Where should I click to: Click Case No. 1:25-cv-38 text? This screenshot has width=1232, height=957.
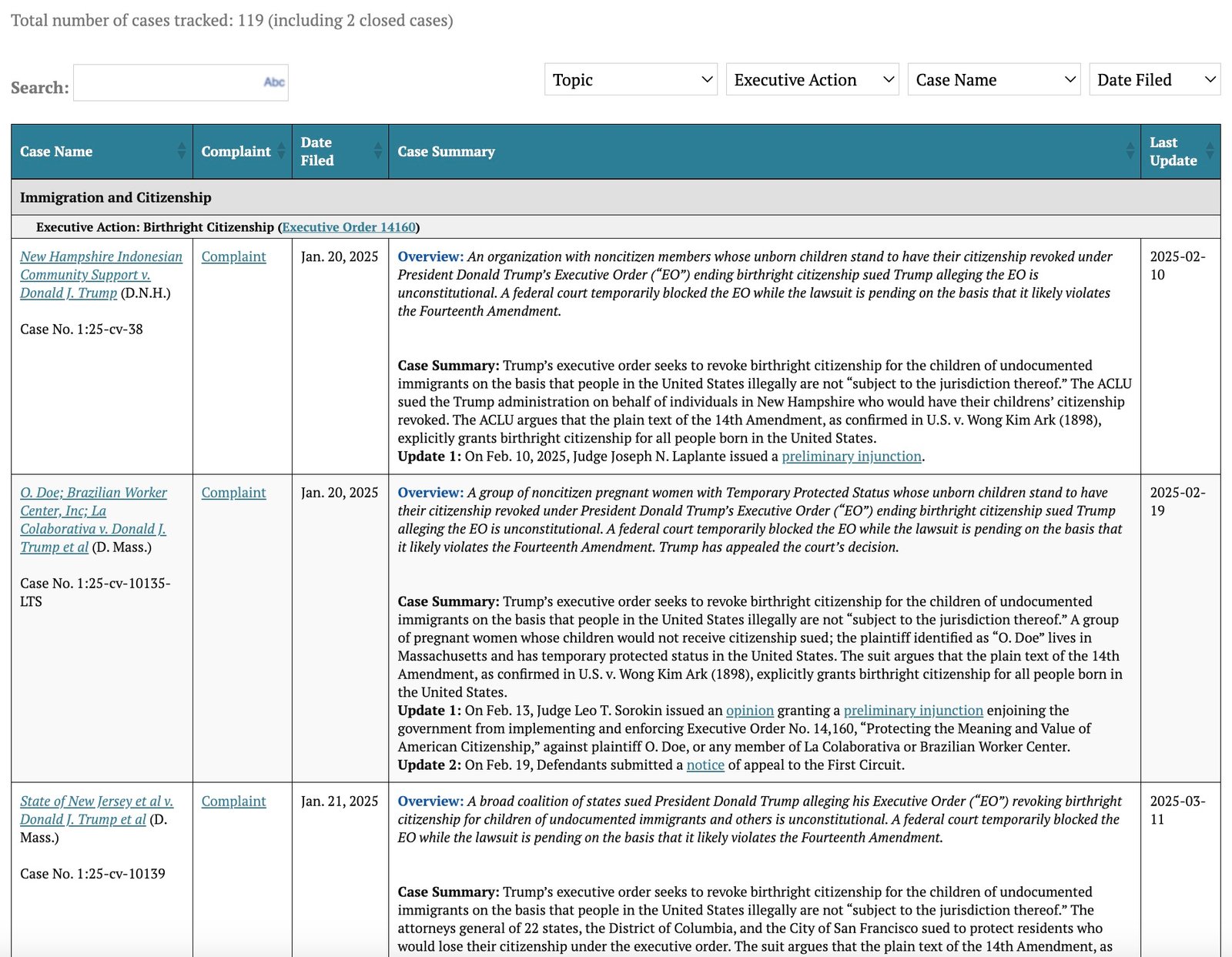tap(82, 330)
